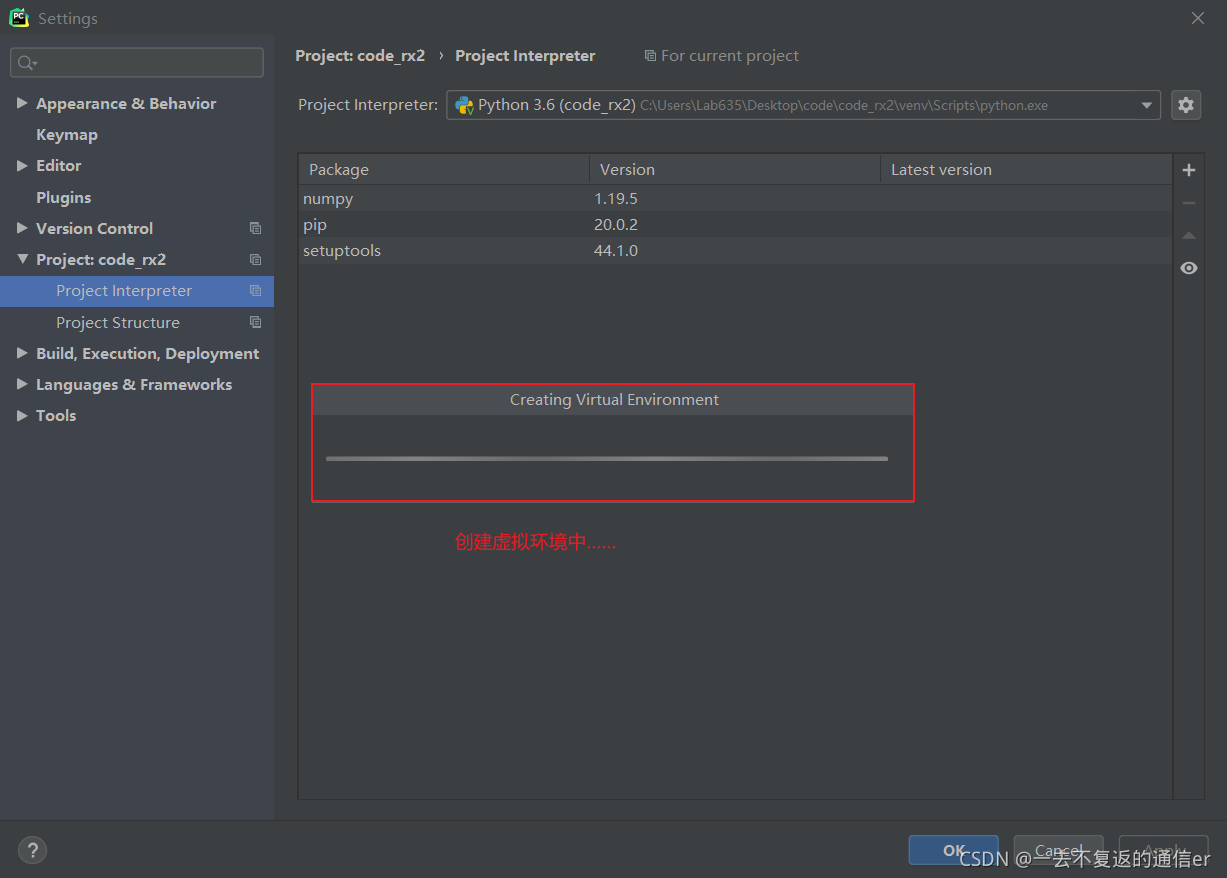The image size is (1227, 878).
Task: Click the search magnifier icon
Action: pyautogui.click(x=26, y=63)
